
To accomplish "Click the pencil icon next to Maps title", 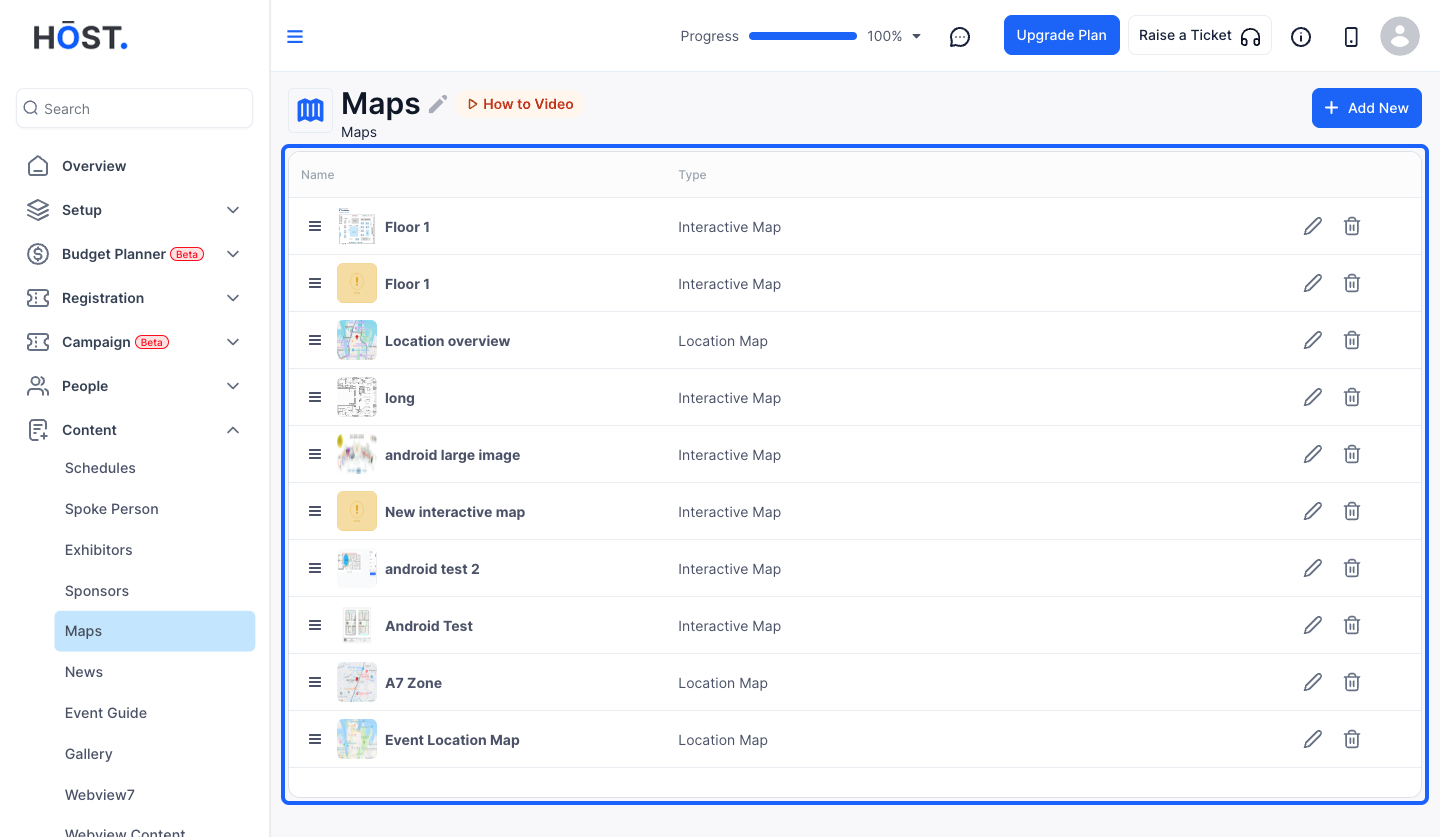I will (x=438, y=104).
